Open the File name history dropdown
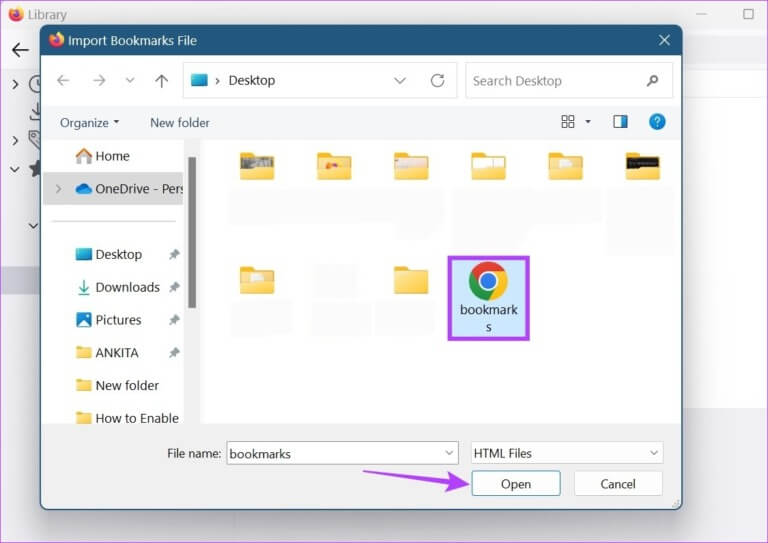Image resolution: width=768 pixels, height=543 pixels. [449, 453]
